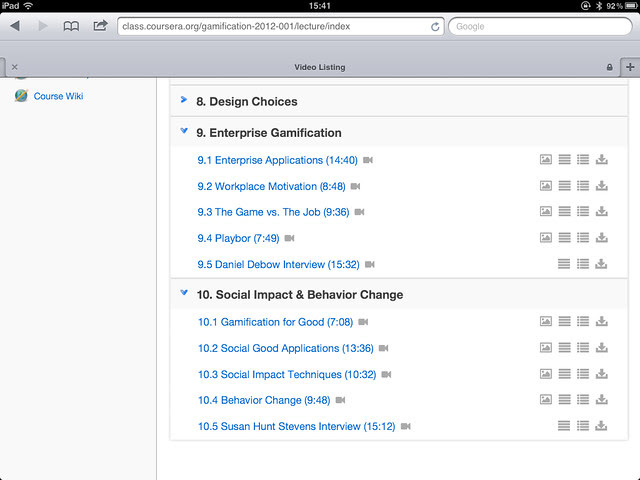Close the Video Listing tab
Viewport: 640px width, 480px height.
point(15,67)
